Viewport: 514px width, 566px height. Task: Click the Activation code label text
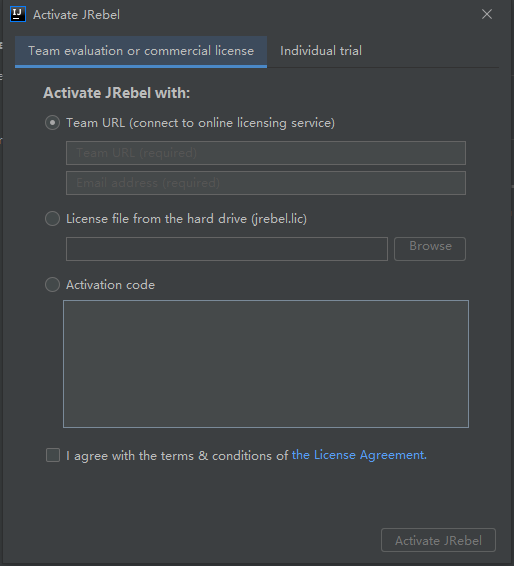110,285
